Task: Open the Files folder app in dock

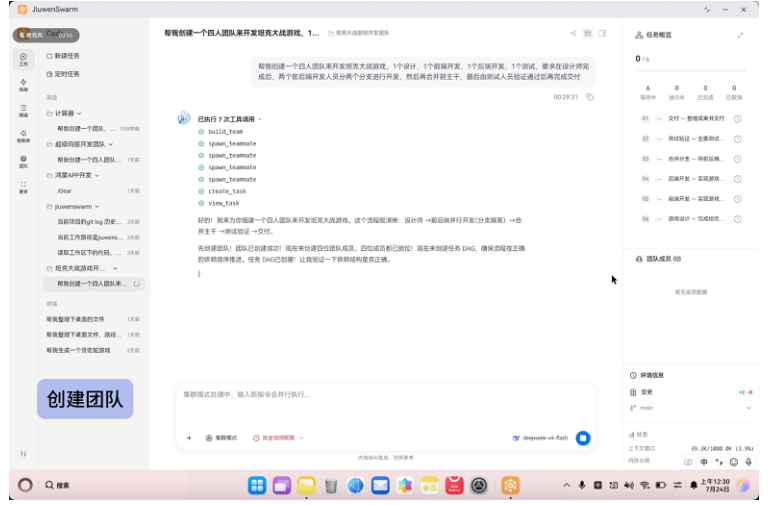Action: [306, 486]
